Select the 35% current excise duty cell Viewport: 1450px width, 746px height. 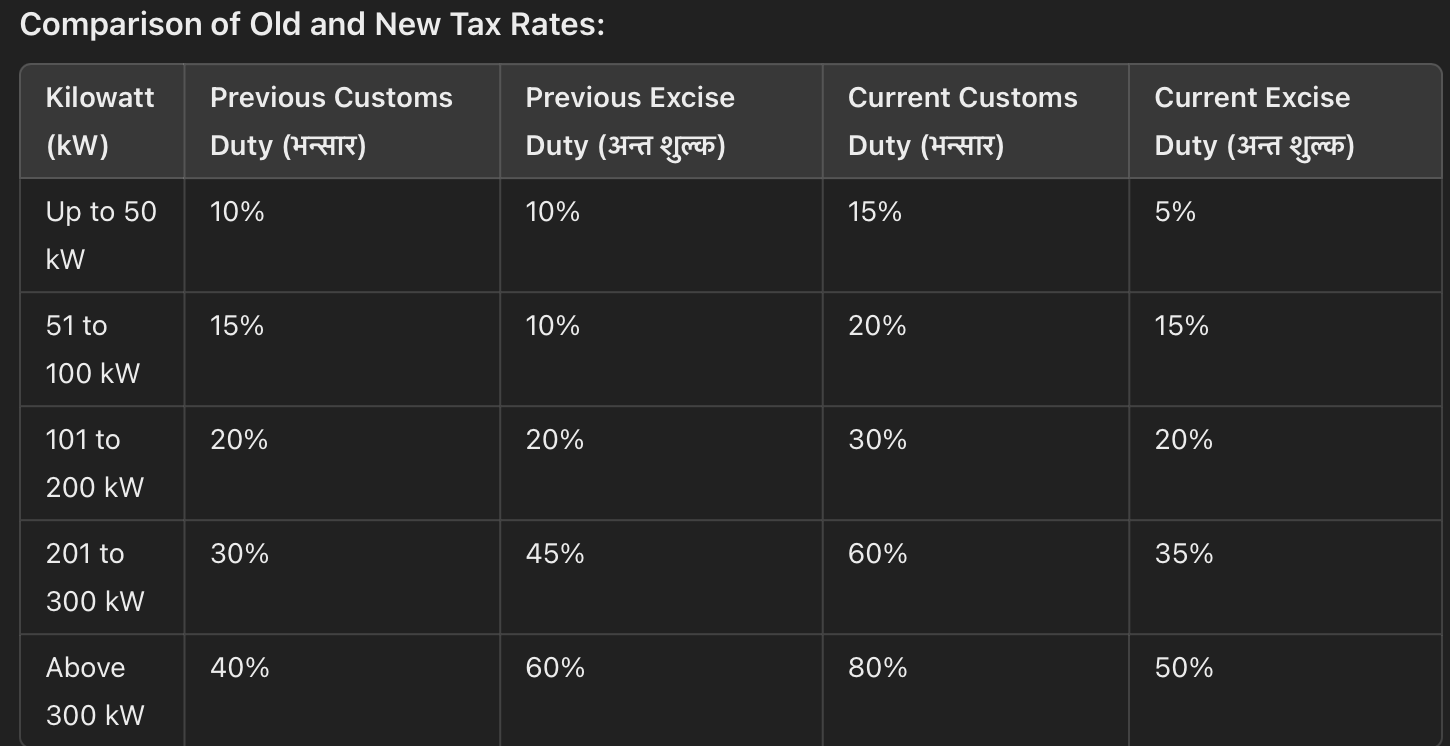point(1184,554)
